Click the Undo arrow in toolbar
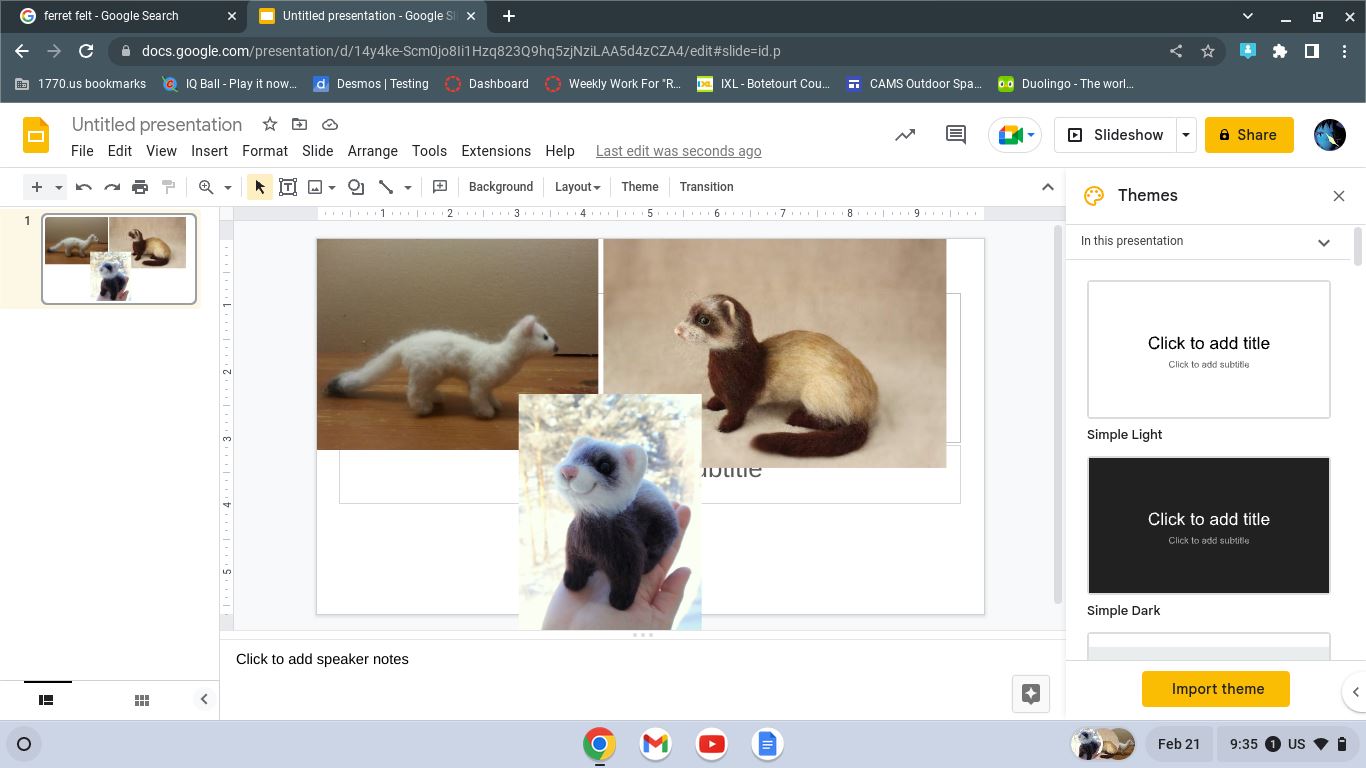The width and height of the screenshot is (1366, 768). click(x=84, y=187)
